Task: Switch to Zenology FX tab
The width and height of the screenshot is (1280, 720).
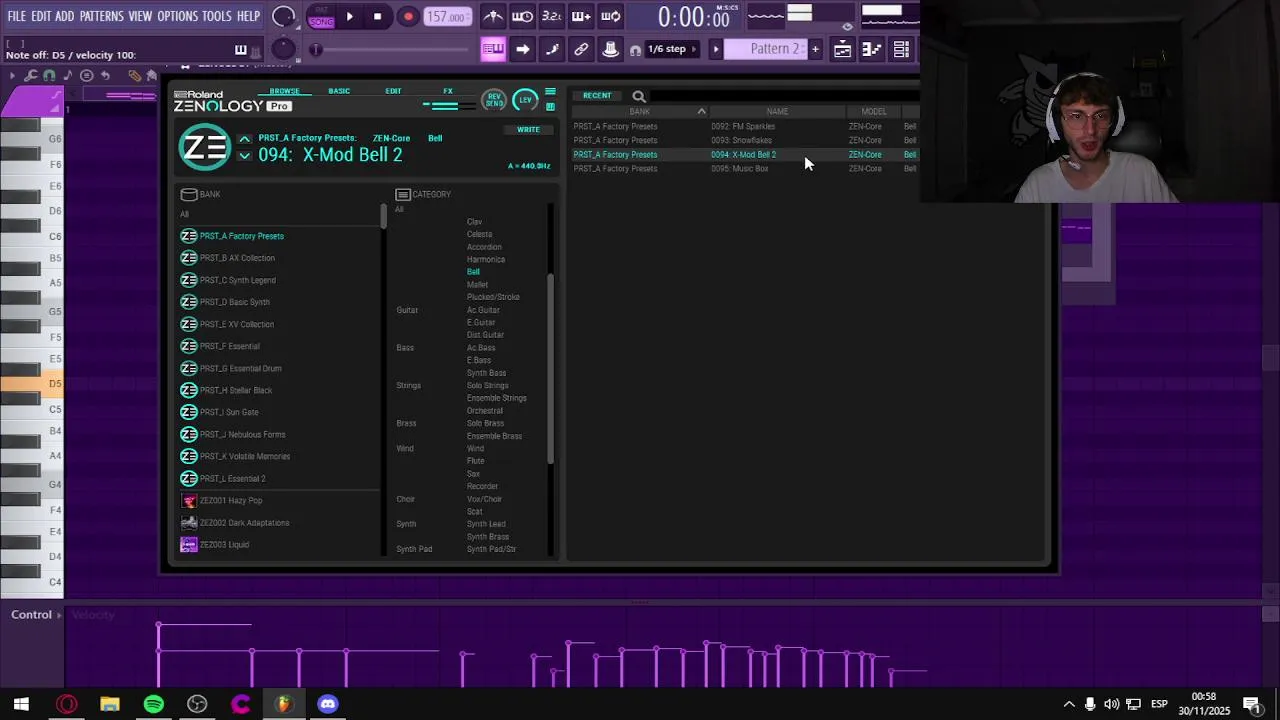Action: click(448, 91)
